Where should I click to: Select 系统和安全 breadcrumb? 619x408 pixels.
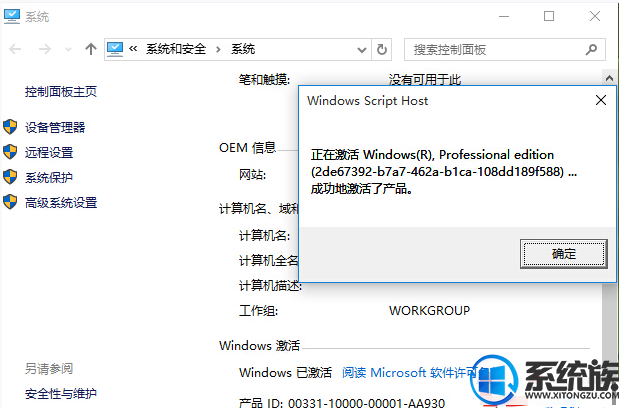pos(176,49)
